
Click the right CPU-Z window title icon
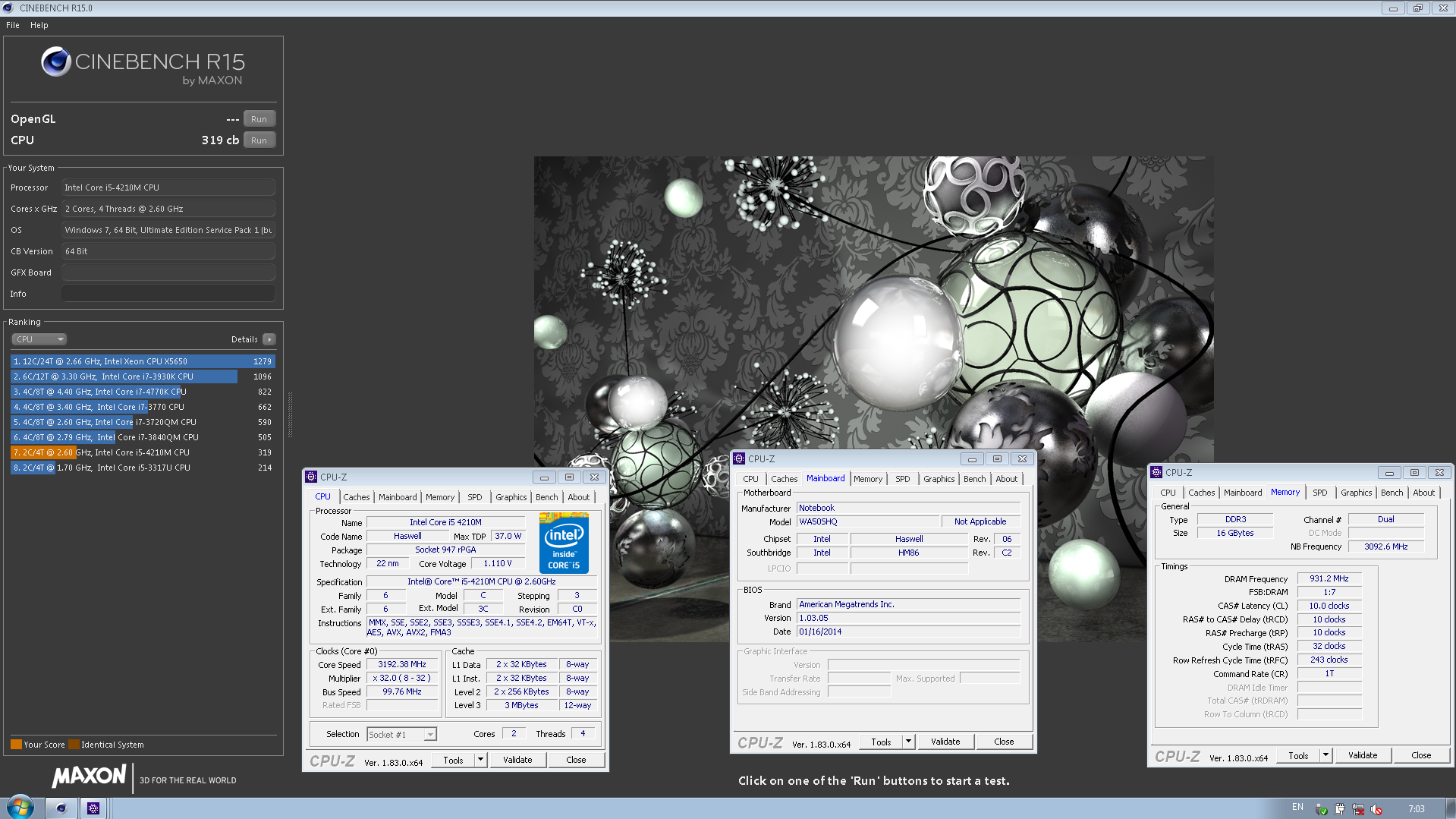1156,472
